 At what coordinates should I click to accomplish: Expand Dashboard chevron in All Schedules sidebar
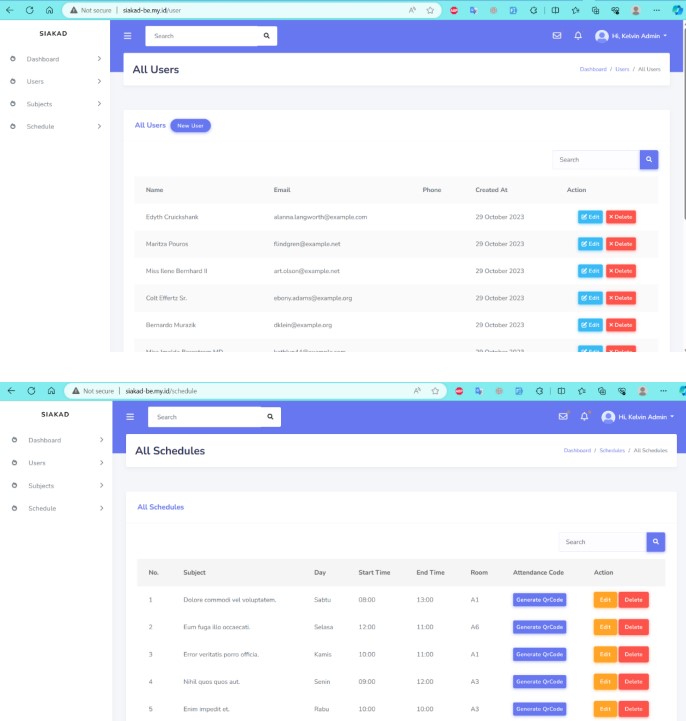pos(102,440)
